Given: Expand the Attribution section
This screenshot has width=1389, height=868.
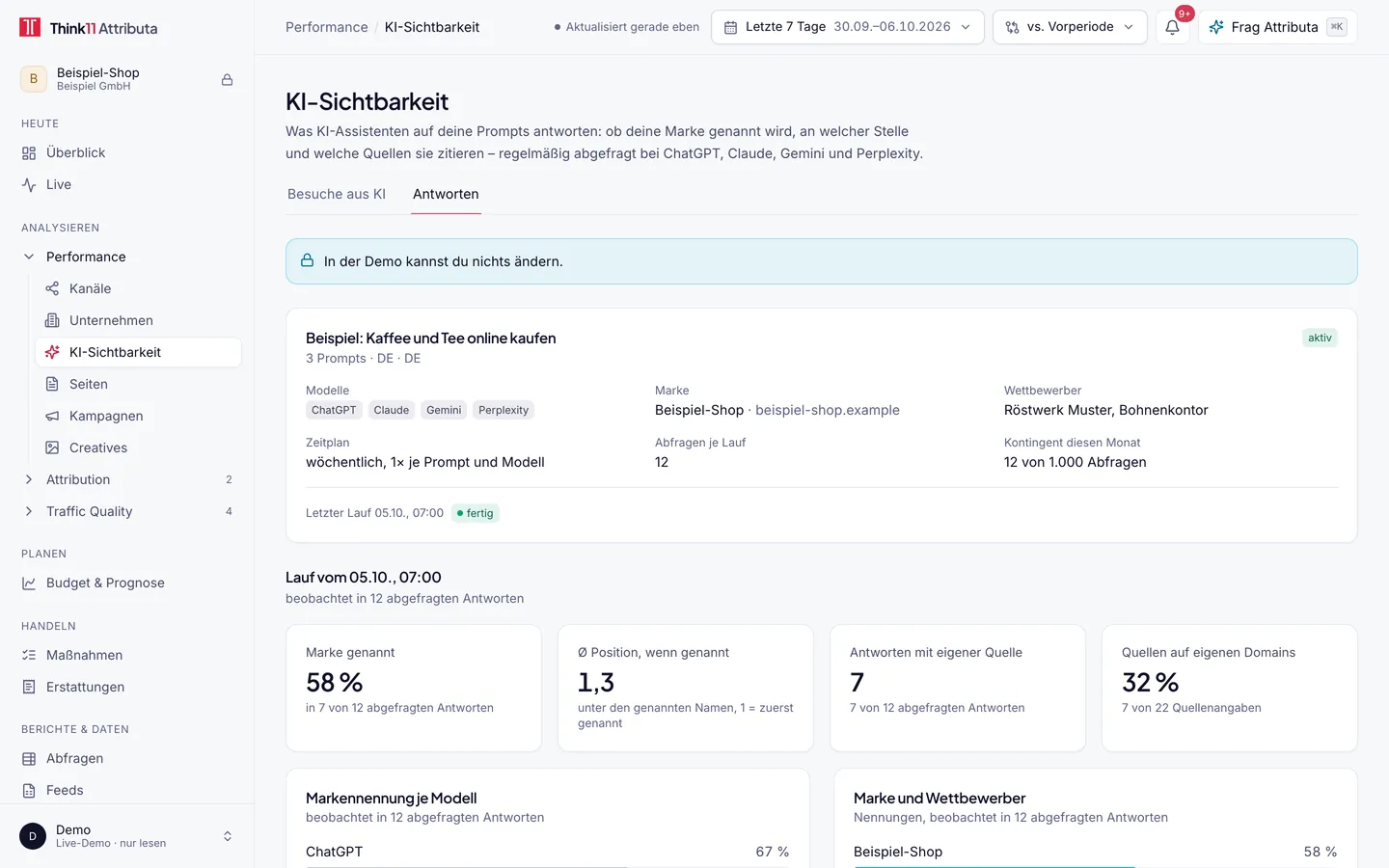Looking at the screenshot, I should coord(29,480).
